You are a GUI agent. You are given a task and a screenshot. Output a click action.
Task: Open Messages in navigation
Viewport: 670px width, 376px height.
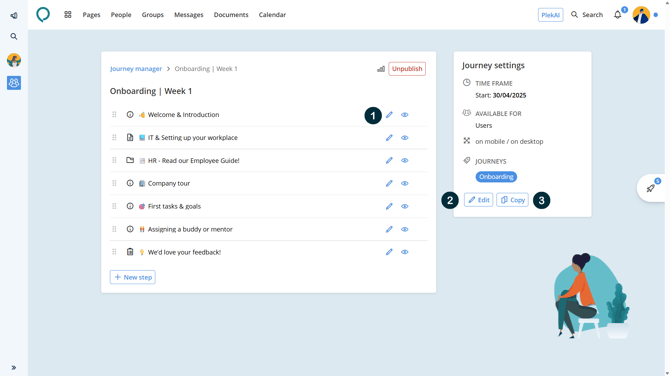[x=188, y=15]
